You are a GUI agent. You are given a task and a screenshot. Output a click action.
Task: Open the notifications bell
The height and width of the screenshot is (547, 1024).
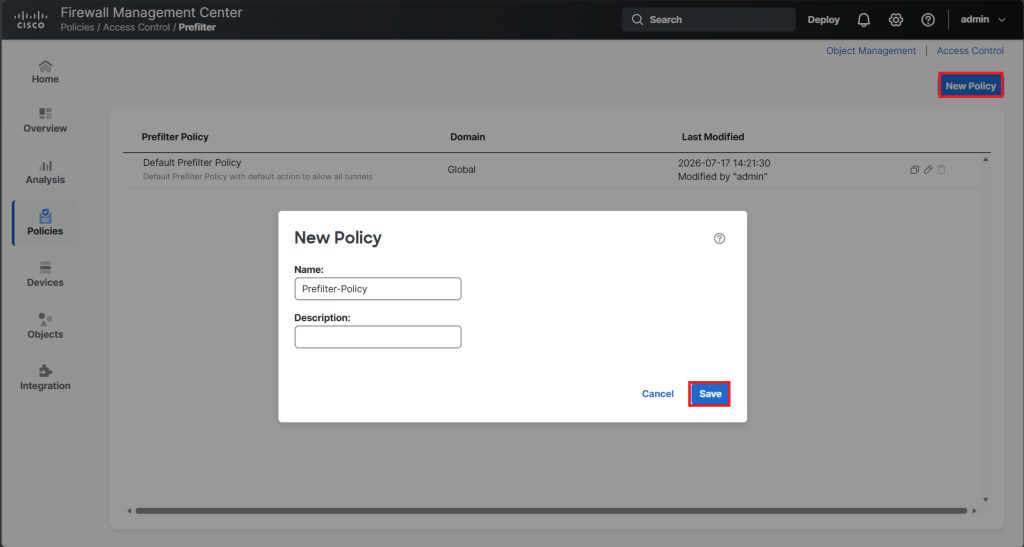[863, 20]
